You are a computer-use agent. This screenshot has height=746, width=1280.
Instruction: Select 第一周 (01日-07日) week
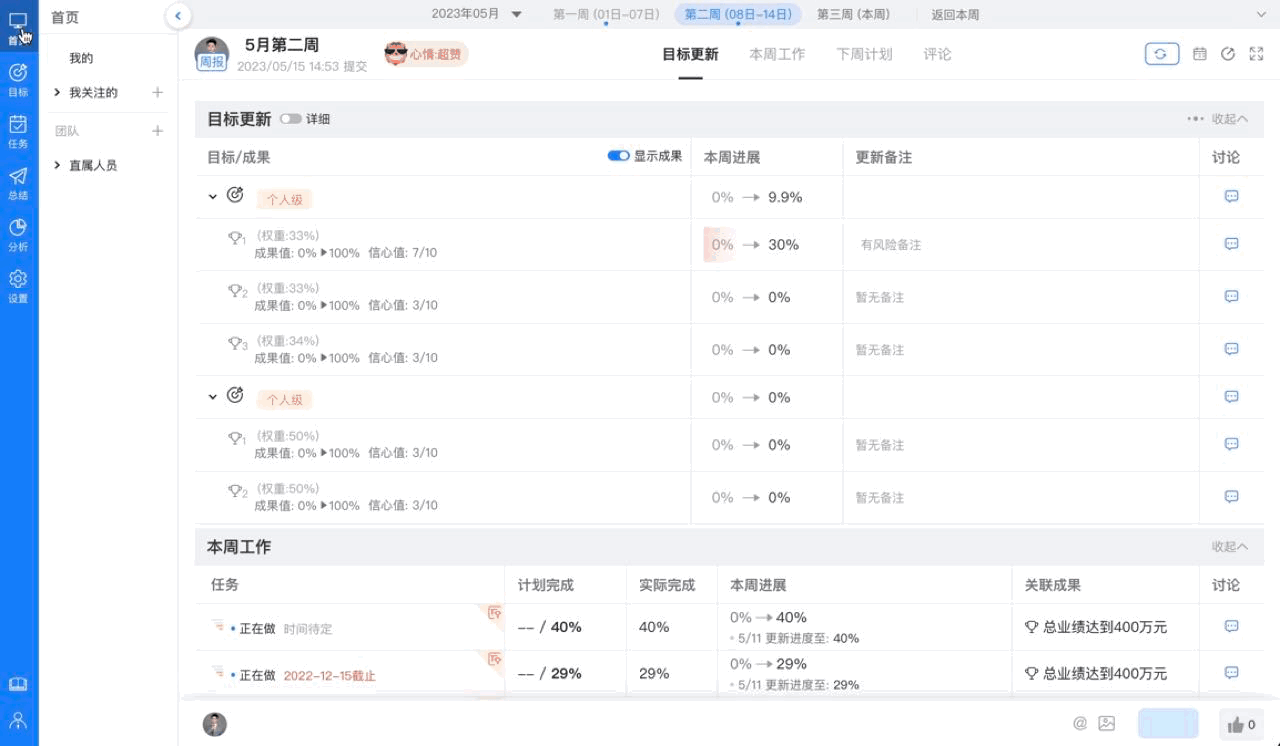coord(606,14)
